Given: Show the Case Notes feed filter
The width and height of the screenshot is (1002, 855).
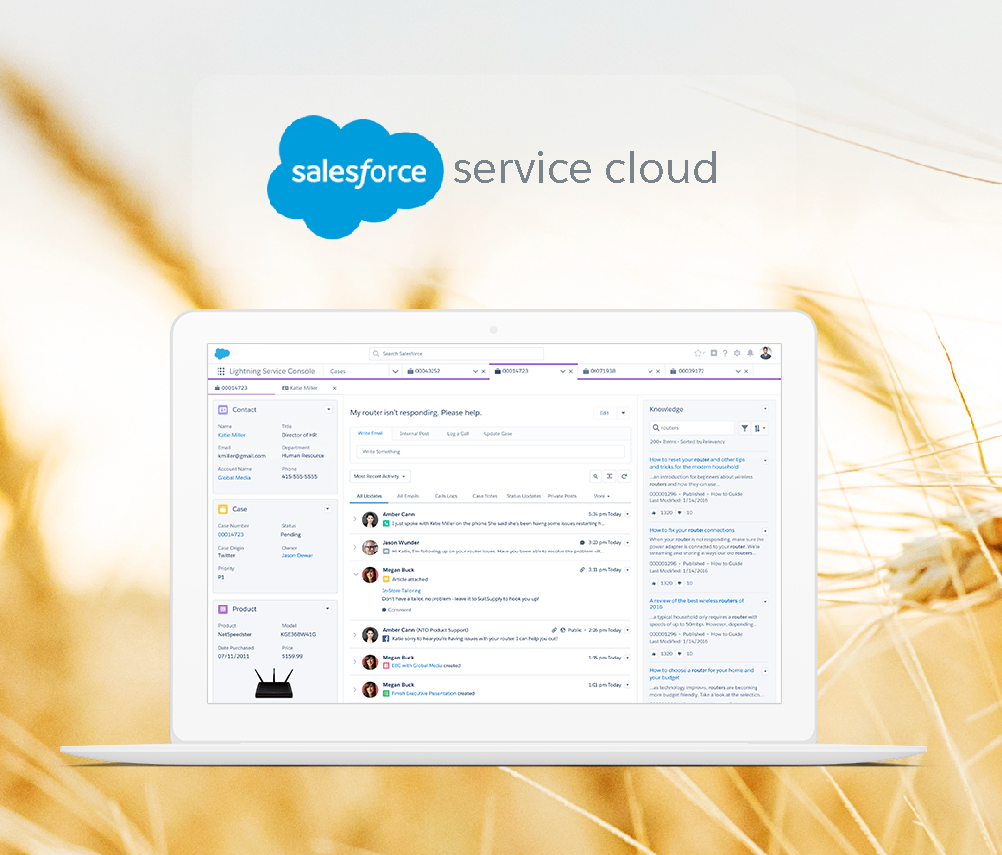Looking at the screenshot, I should pyautogui.click(x=484, y=497).
